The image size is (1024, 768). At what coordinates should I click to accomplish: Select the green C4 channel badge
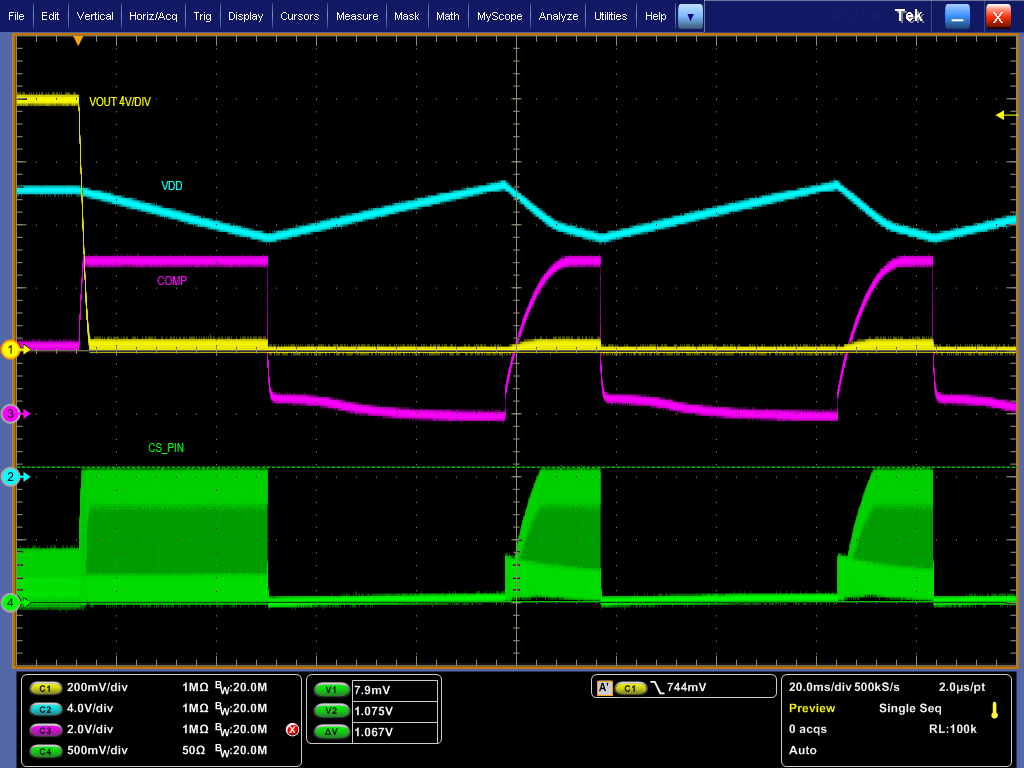(x=45, y=750)
